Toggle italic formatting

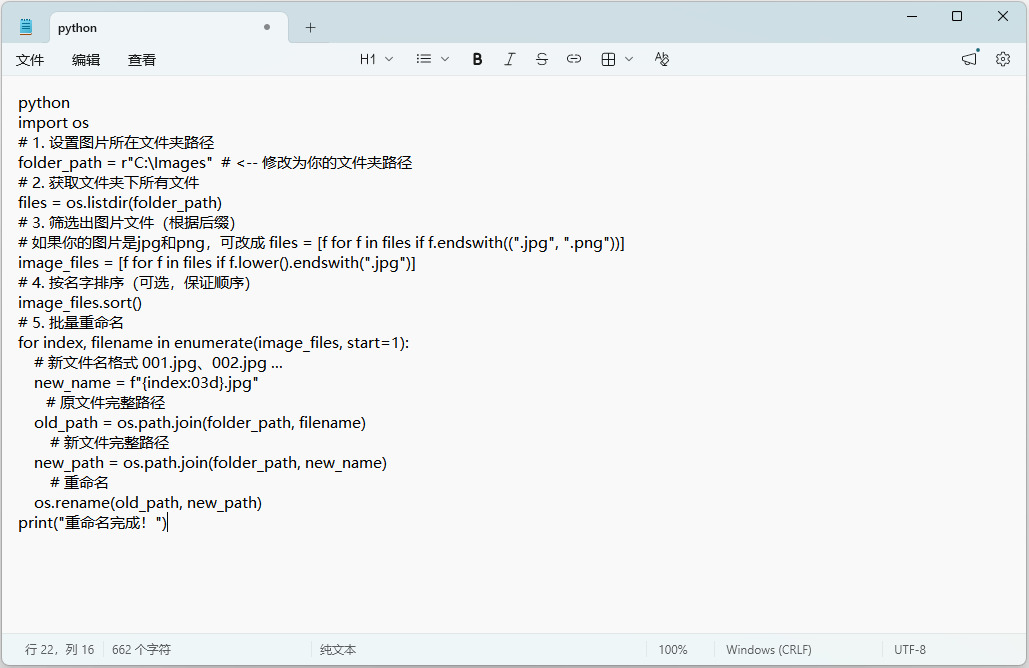[x=509, y=59]
